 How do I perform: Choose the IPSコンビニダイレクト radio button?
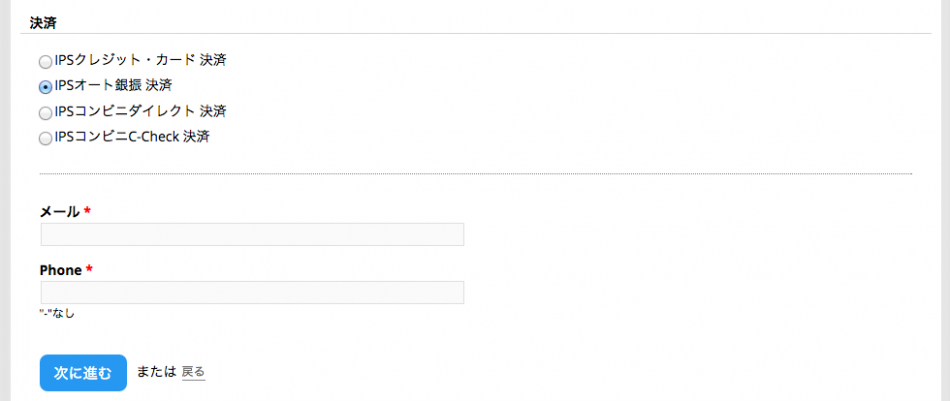tap(46, 113)
